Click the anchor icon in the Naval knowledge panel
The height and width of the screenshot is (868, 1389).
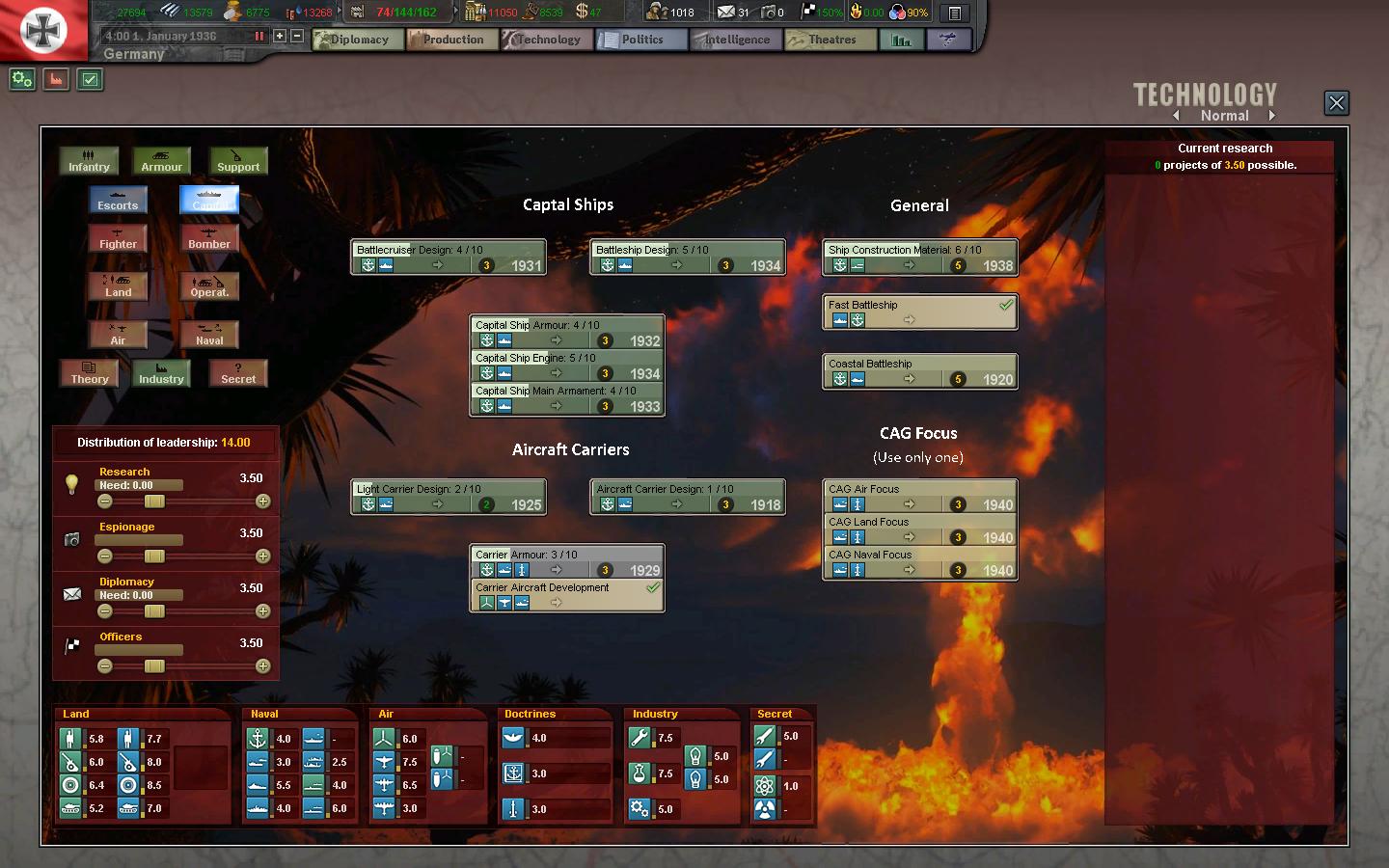coord(258,739)
